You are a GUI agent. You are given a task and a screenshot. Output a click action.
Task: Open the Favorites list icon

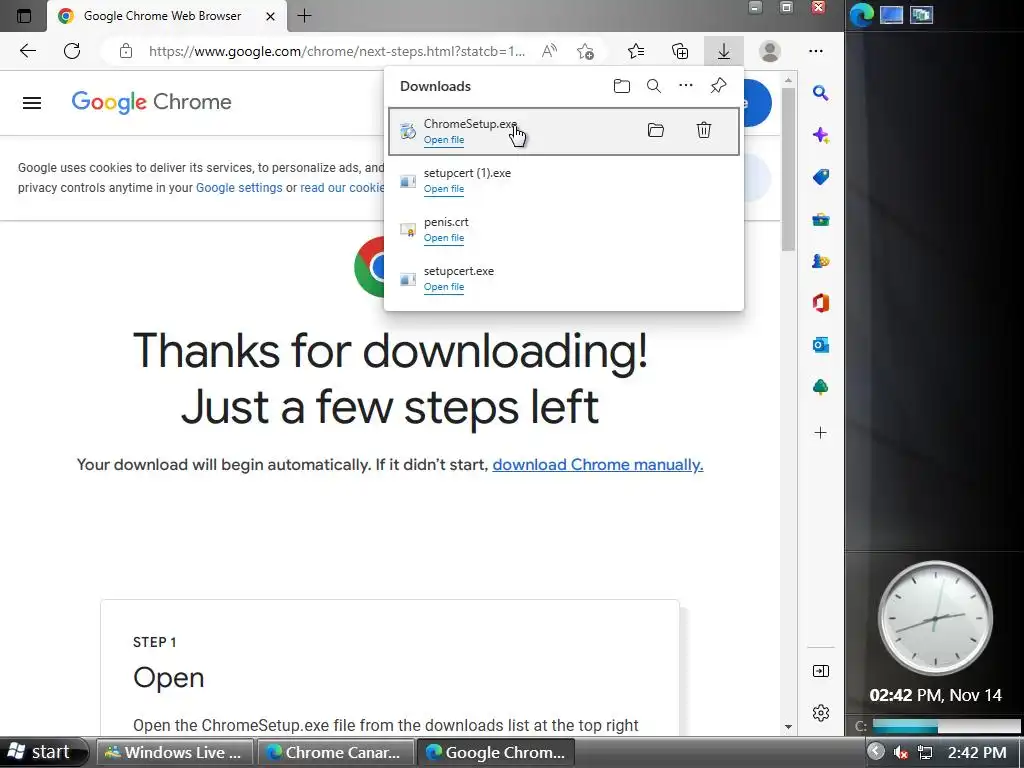click(636, 51)
